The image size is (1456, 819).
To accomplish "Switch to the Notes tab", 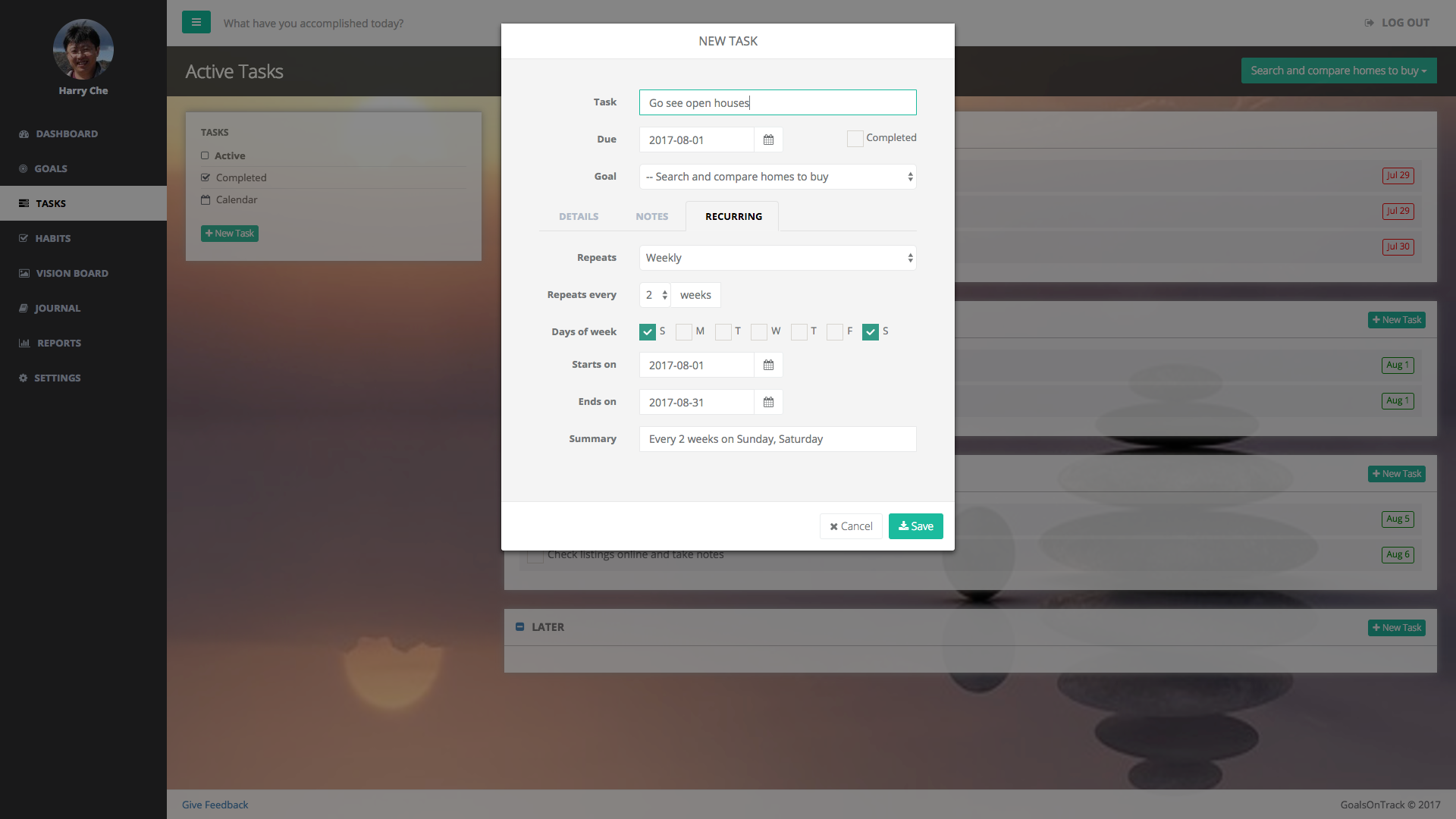I will [x=651, y=216].
